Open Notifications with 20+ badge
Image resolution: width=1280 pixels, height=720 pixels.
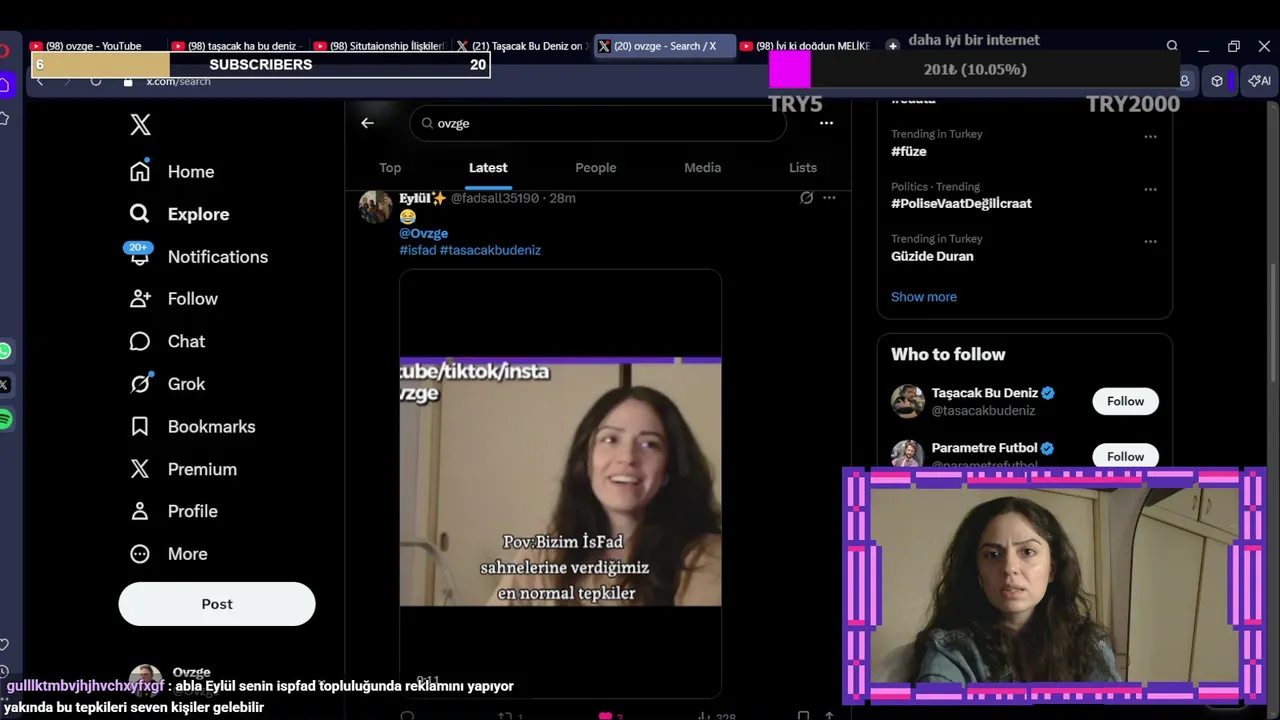[198, 256]
